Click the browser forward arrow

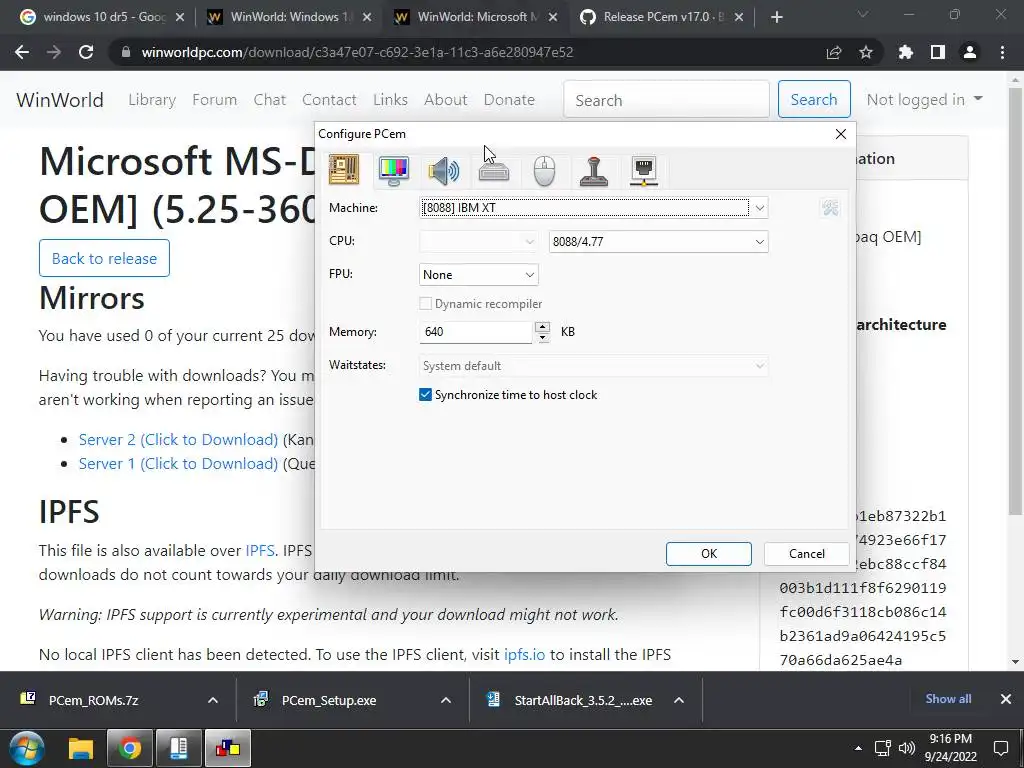coord(54,52)
